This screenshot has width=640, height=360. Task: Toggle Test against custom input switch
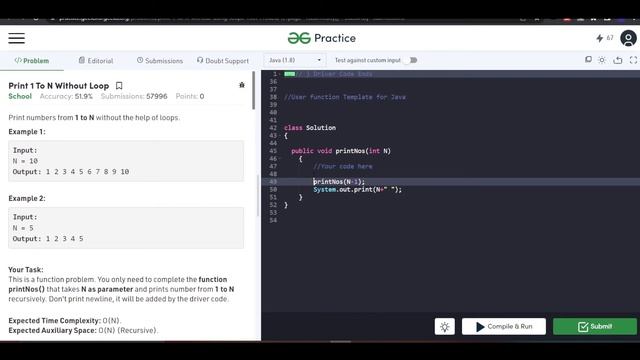click(x=410, y=60)
